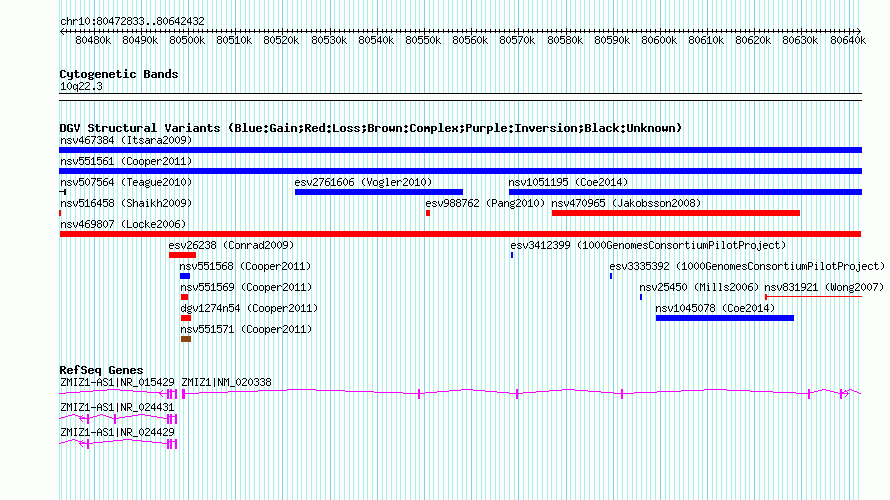890x500 pixels.
Task: Select the nsv1051195 (Coe2014) gain bar
Action: (685, 192)
